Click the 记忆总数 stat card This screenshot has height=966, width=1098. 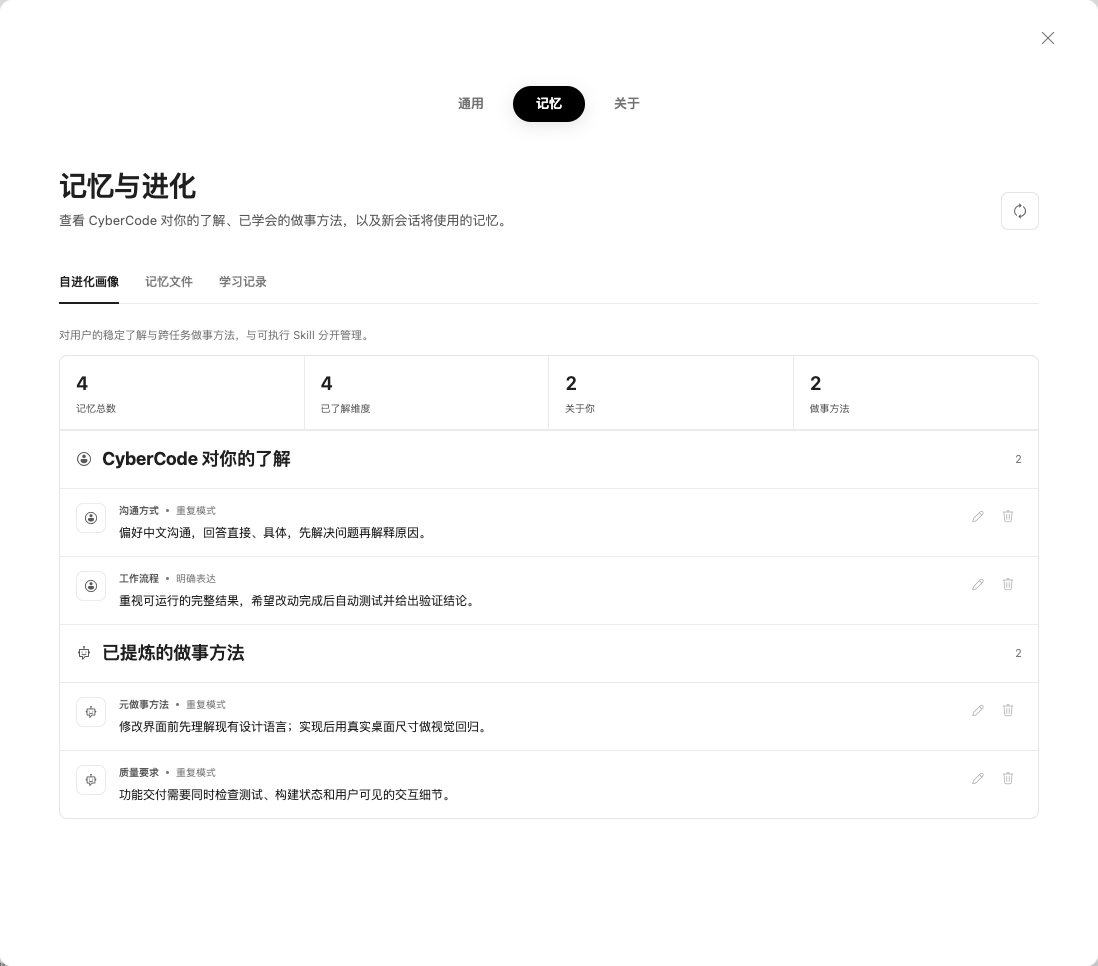coord(182,393)
